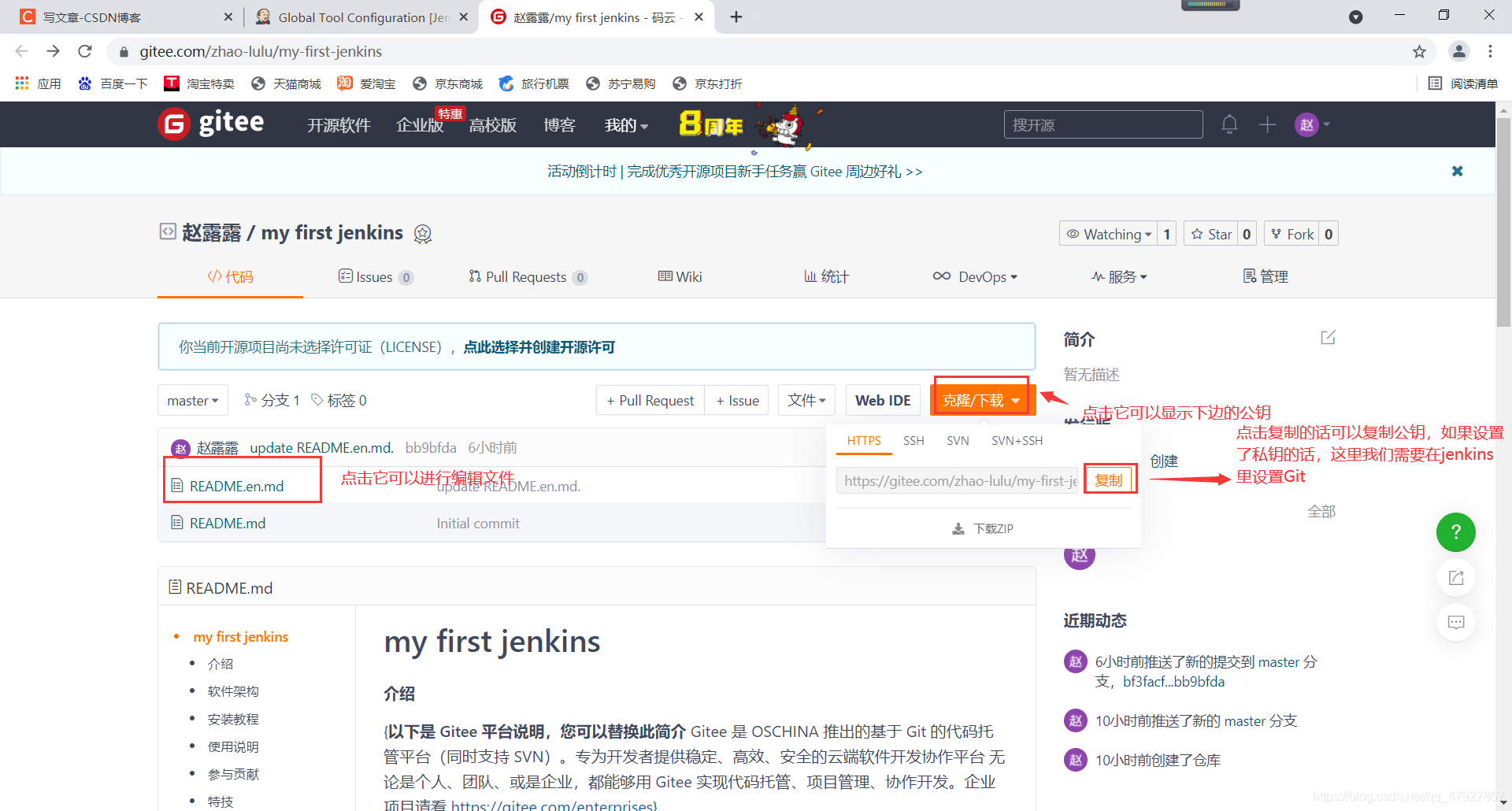Open the Wiki tab
The height and width of the screenshot is (811, 1512).
click(680, 276)
